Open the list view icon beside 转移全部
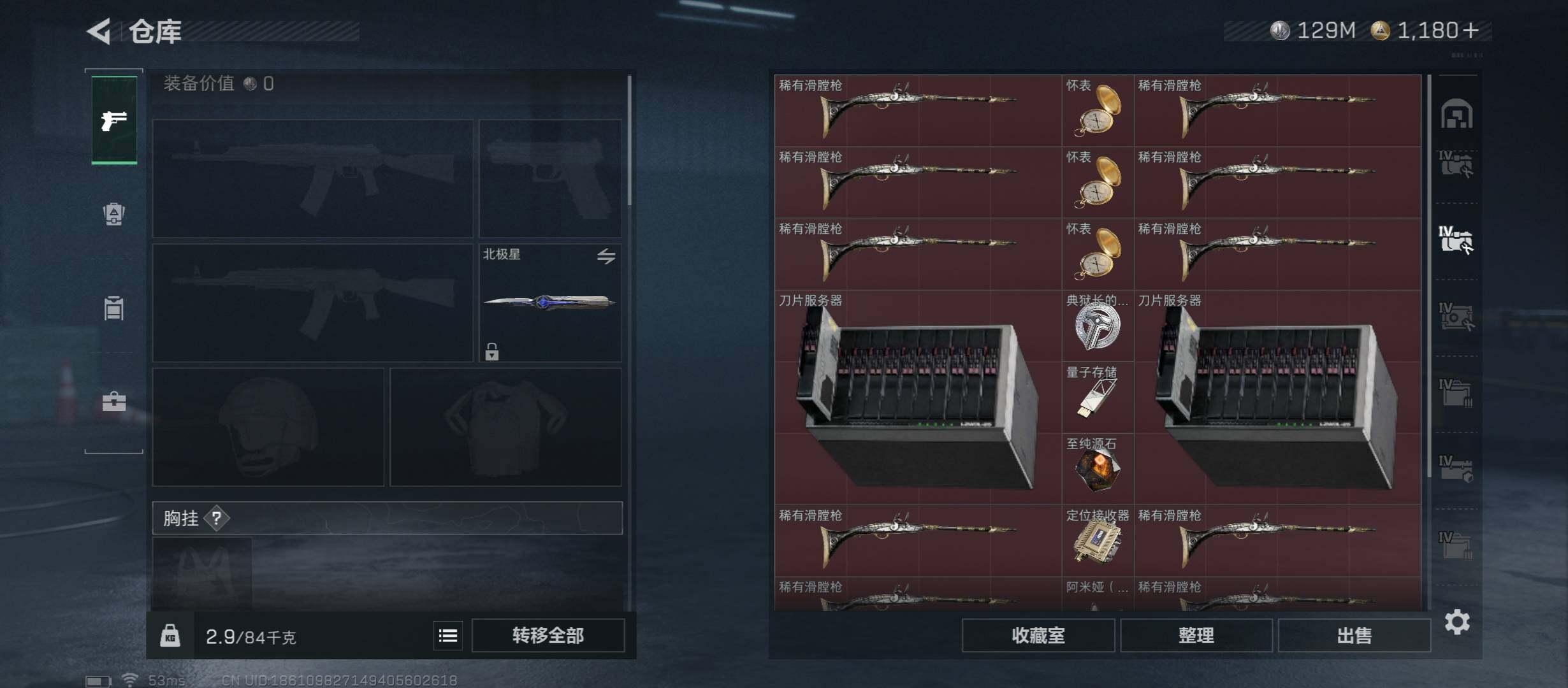This screenshot has width=1568, height=688. (x=448, y=635)
